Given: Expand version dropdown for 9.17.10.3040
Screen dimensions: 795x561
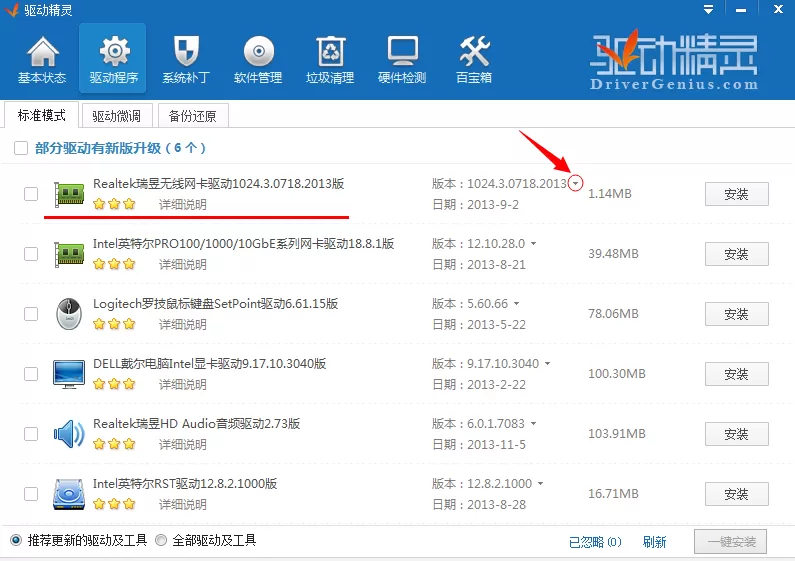Looking at the screenshot, I should point(548,363).
